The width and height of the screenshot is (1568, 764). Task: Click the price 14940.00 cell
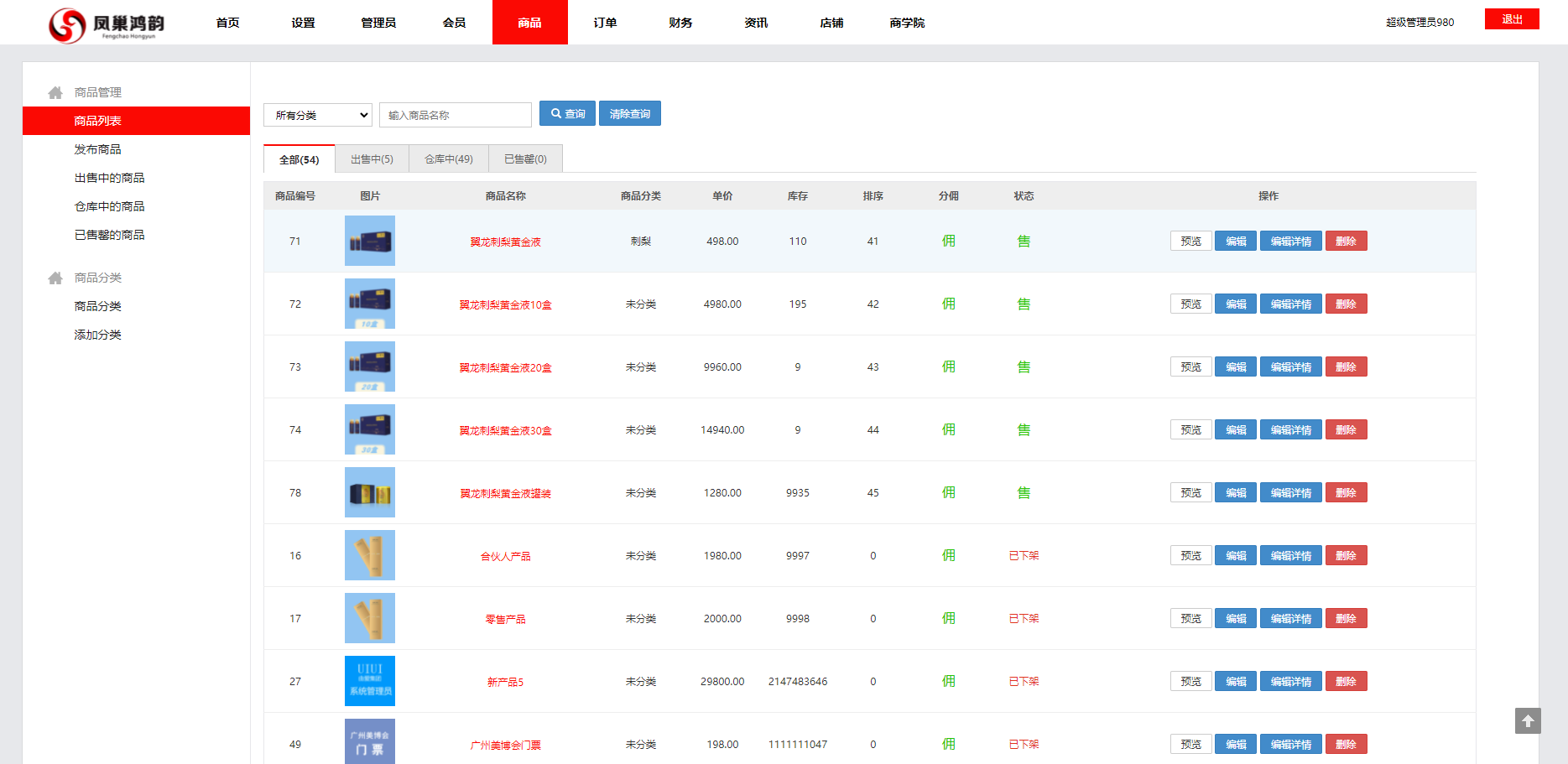point(722,429)
